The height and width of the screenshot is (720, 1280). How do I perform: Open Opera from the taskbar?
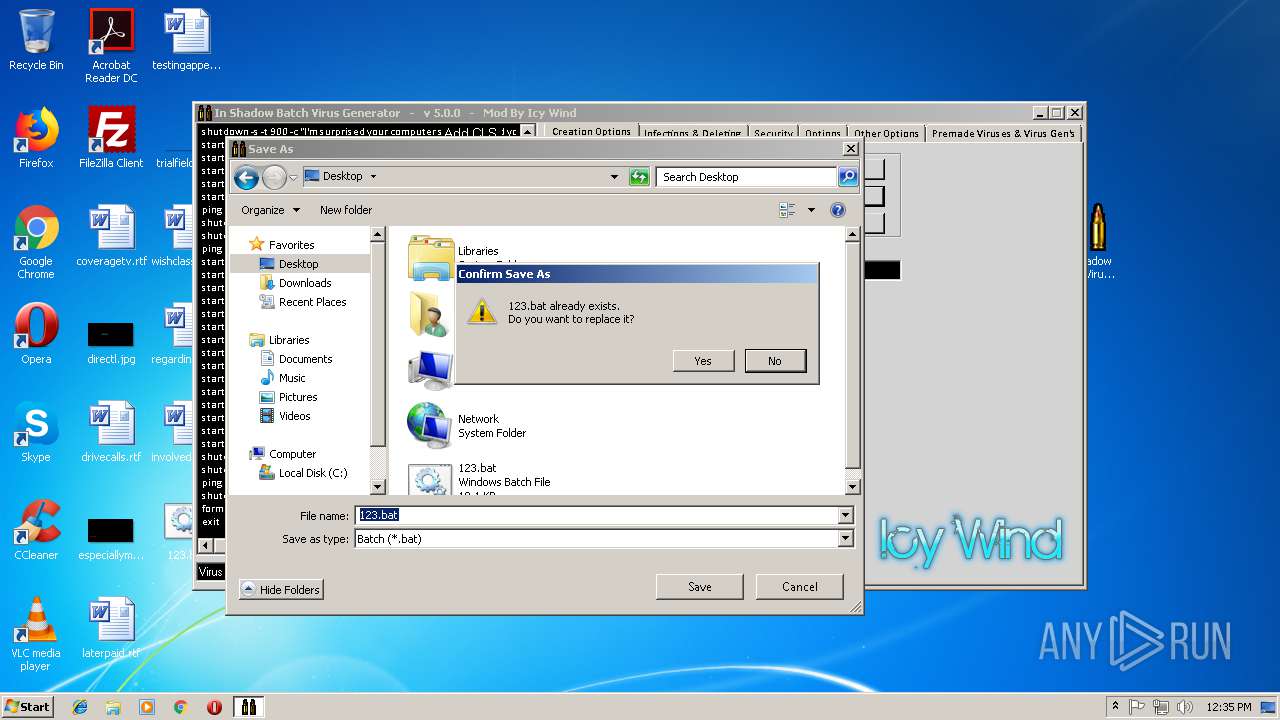point(214,707)
